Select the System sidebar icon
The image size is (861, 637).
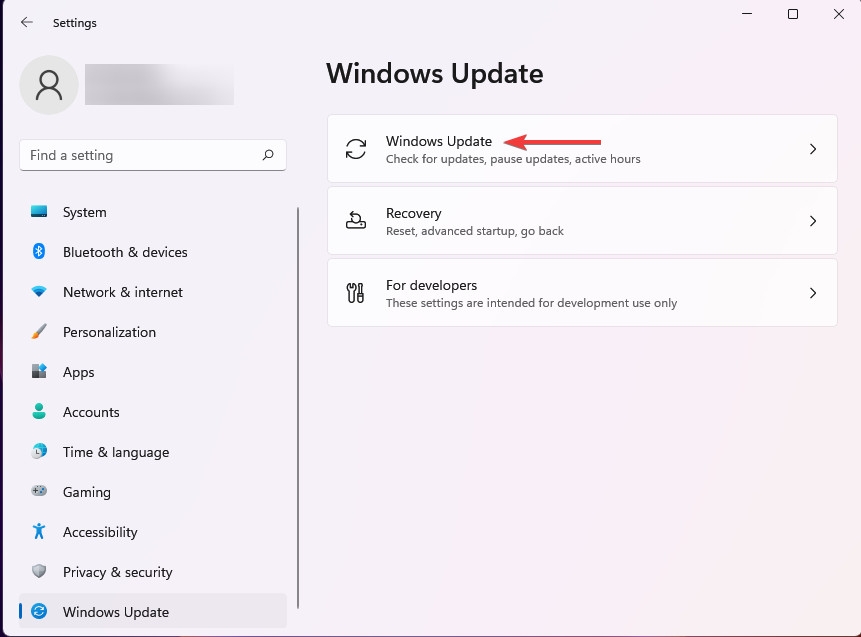coord(40,212)
